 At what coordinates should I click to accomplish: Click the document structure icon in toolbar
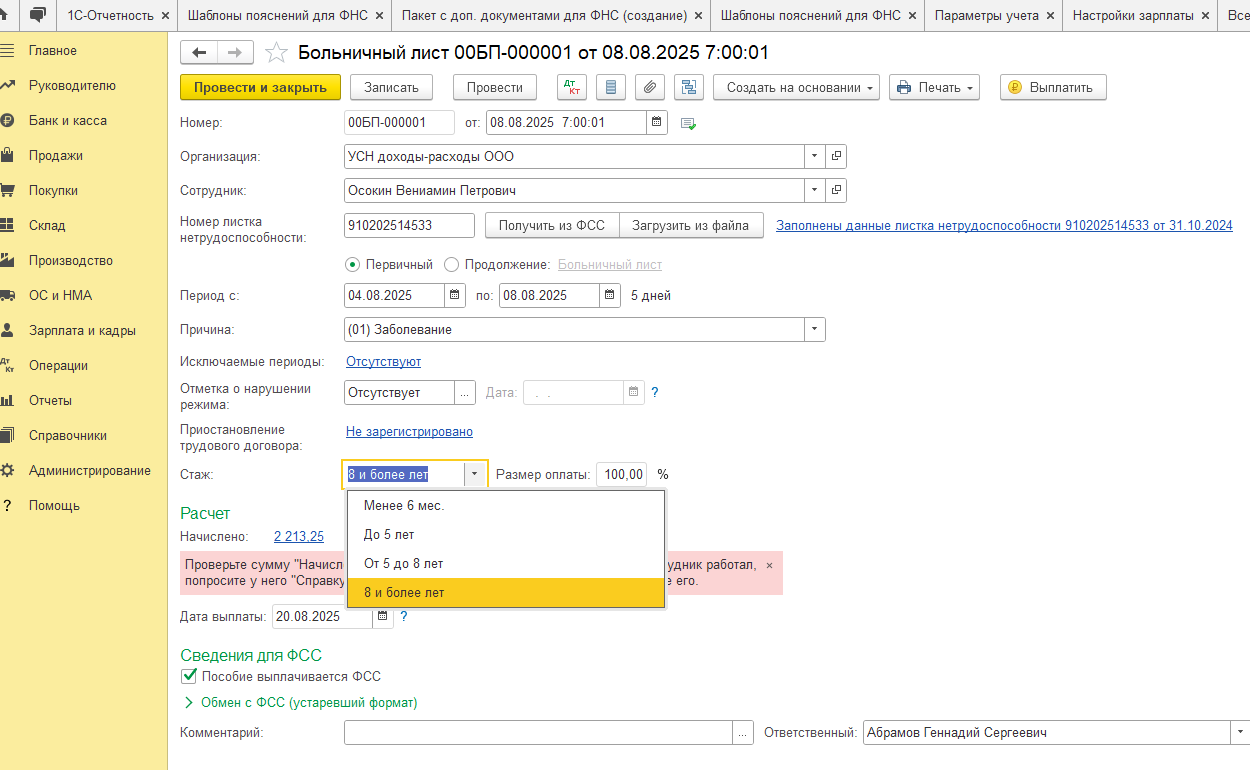point(689,87)
